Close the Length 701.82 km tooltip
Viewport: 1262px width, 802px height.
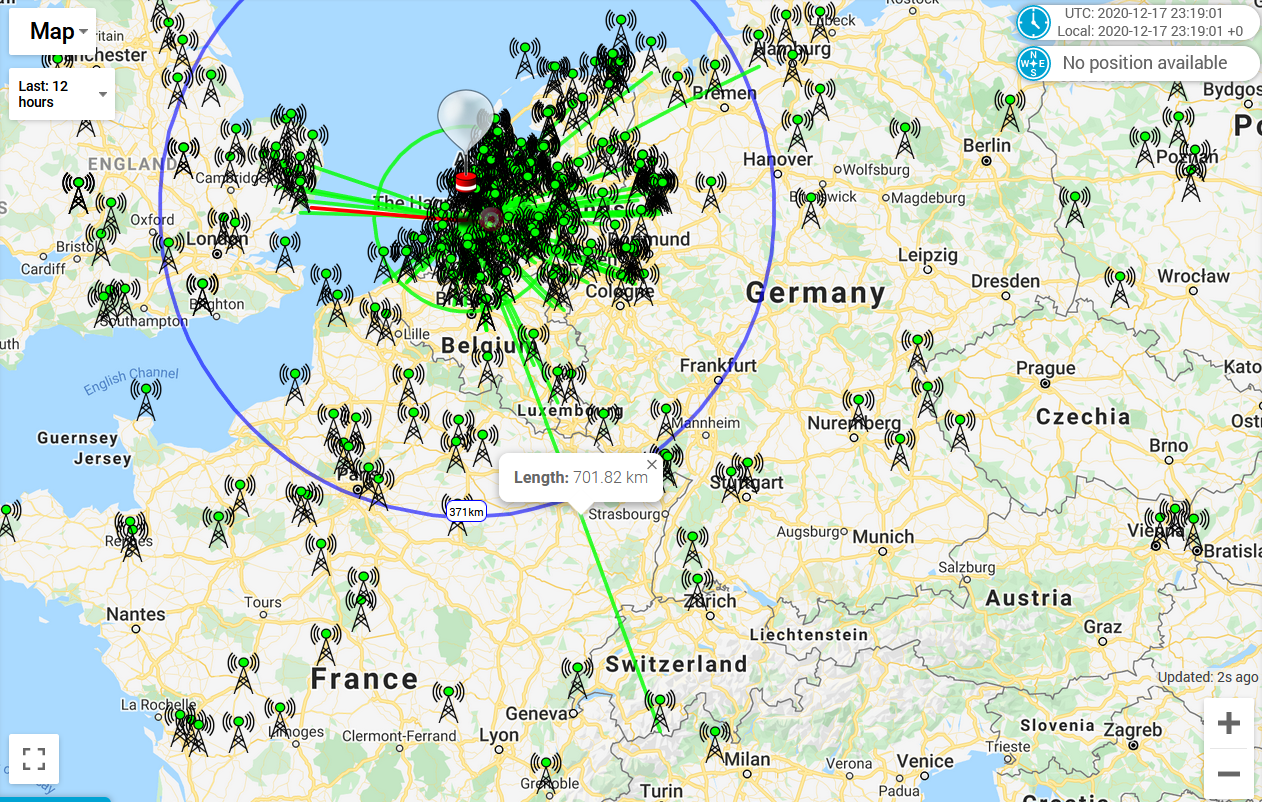(x=652, y=464)
